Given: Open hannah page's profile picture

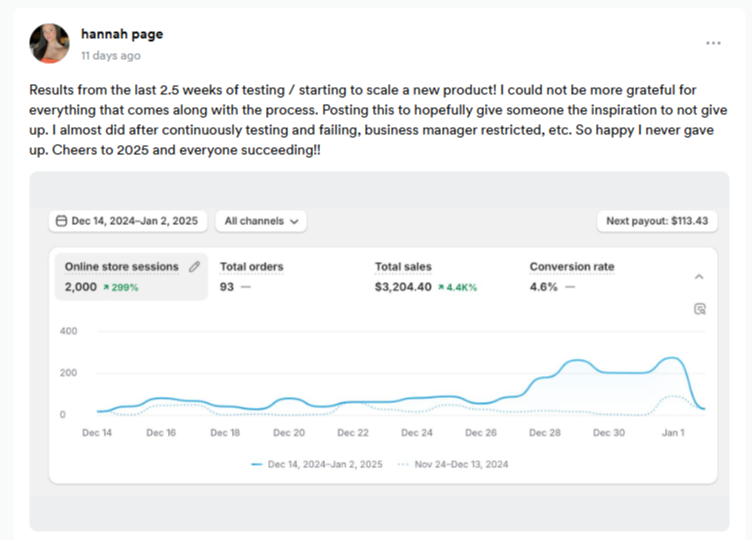Looking at the screenshot, I should pos(50,44).
